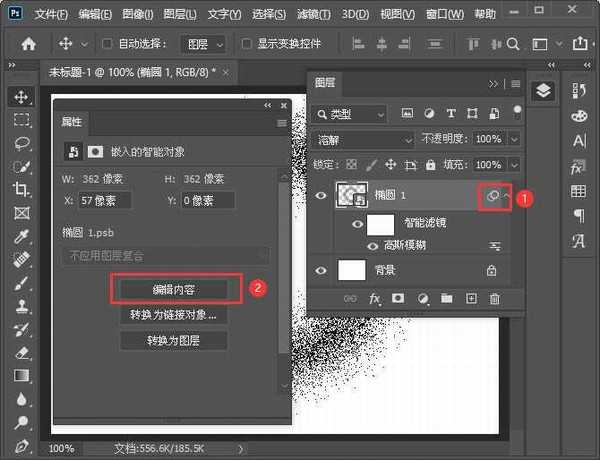This screenshot has width=600, height=460.
Task: Open the 文件(F) menu
Action: [x=51, y=15]
